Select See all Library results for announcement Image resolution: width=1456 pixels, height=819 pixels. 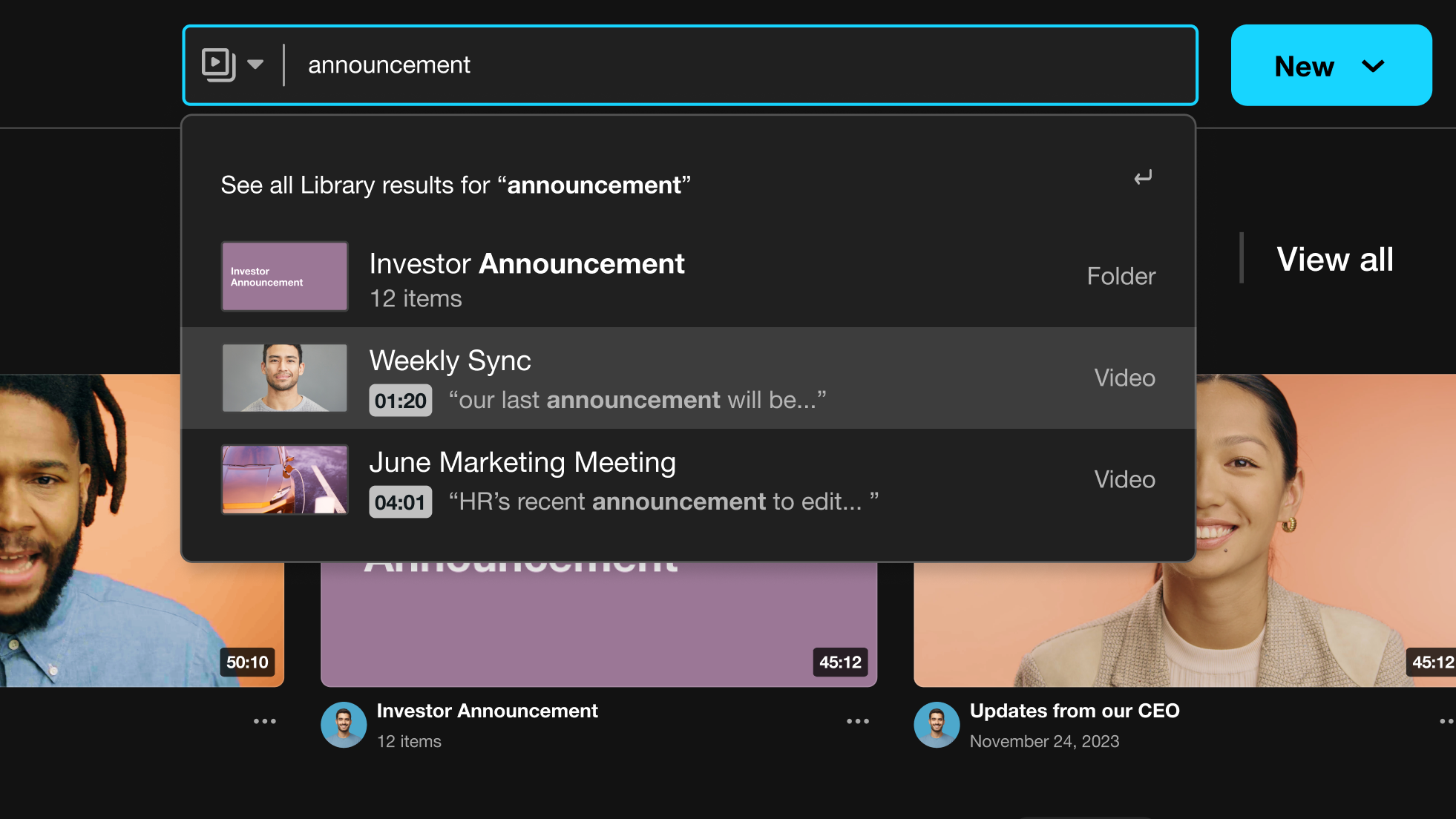coord(456,185)
